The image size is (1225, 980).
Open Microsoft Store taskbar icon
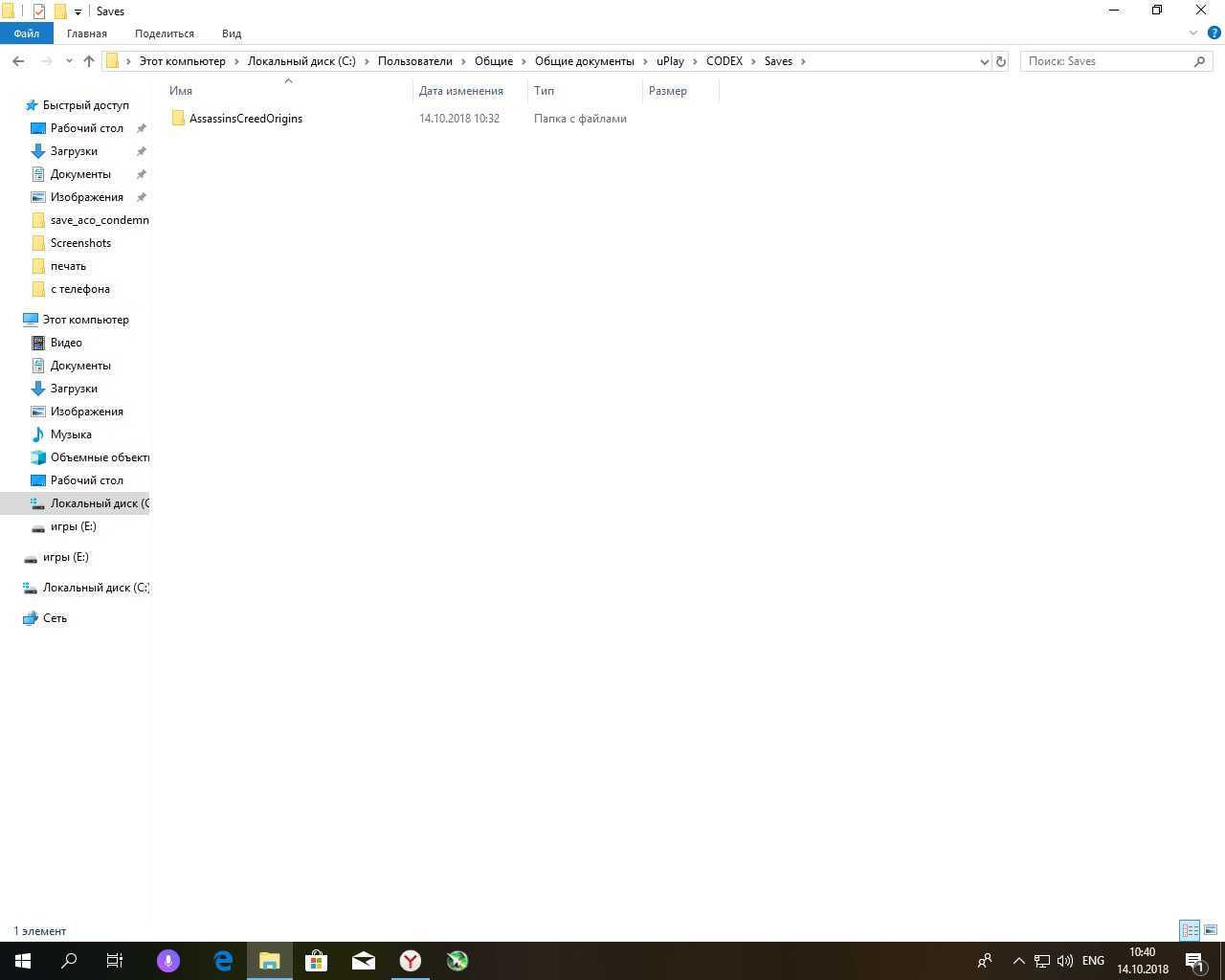316,961
